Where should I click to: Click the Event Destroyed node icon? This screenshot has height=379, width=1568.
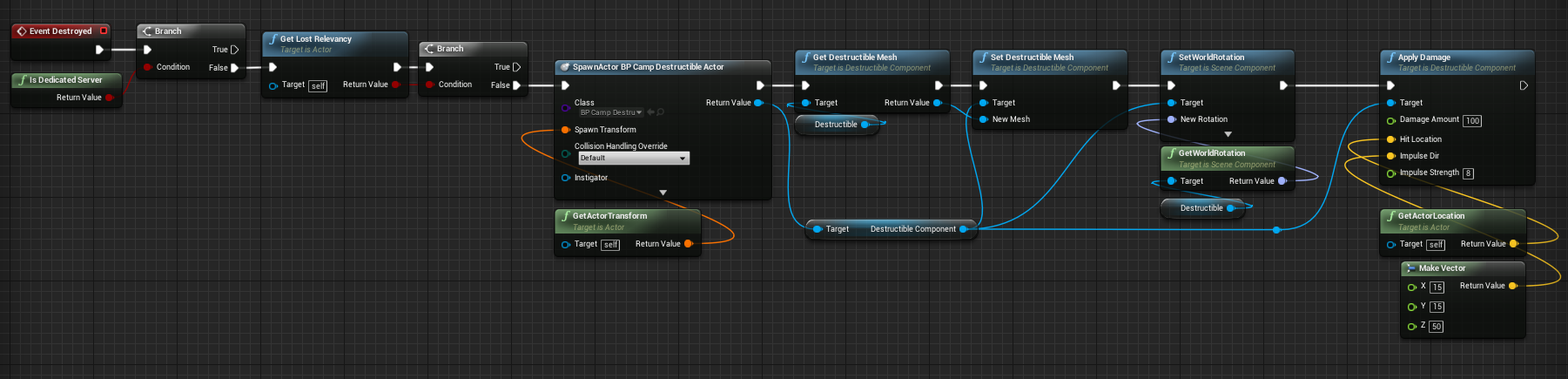(21, 31)
